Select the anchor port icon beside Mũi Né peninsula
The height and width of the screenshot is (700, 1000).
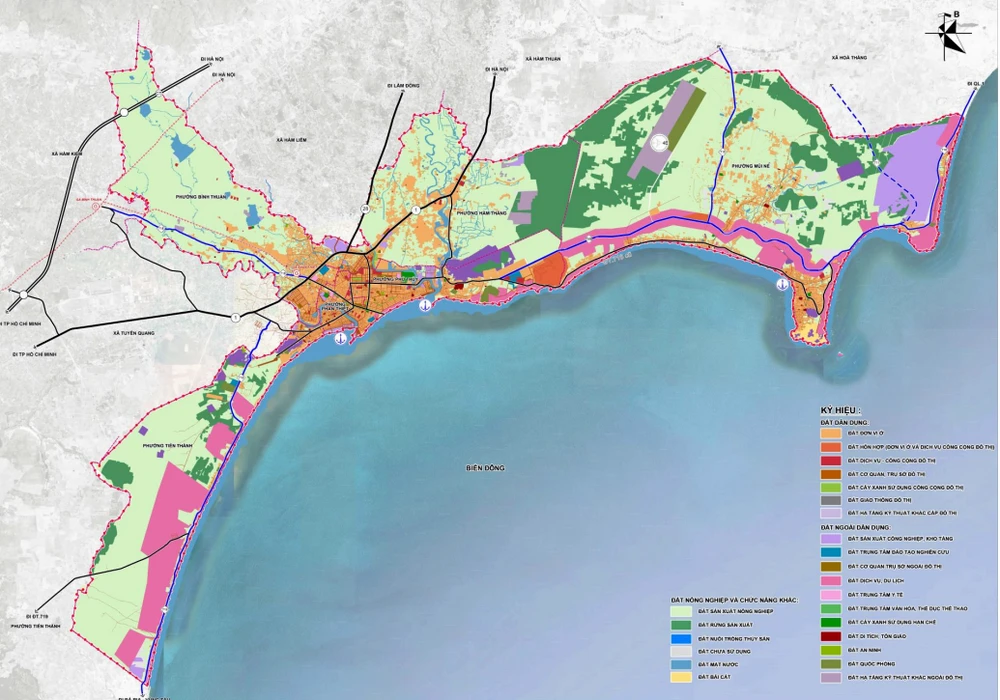click(781, 286)
